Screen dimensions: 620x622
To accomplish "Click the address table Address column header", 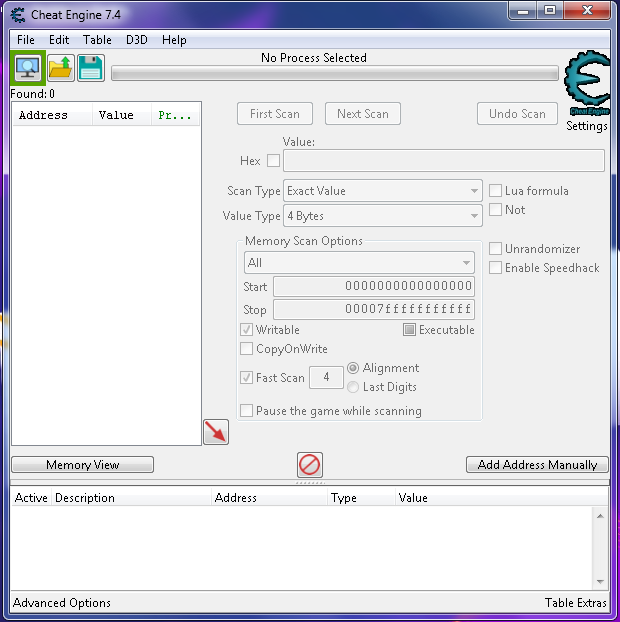I will pyautogui.click(x=269, y=497).
